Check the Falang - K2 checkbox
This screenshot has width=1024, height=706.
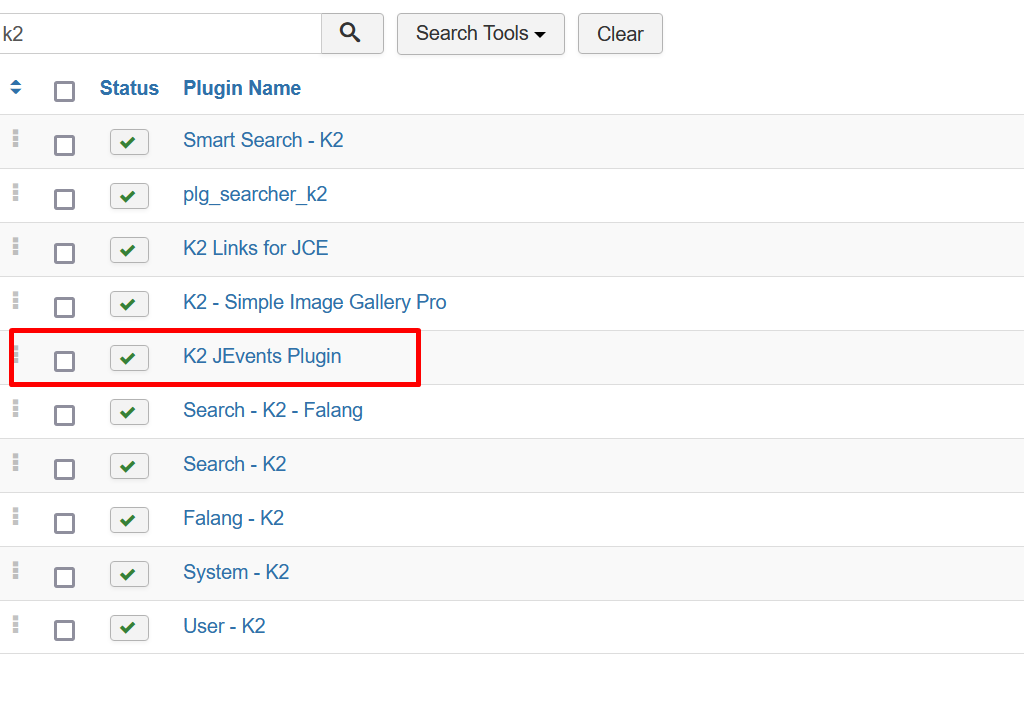(64, 523)
